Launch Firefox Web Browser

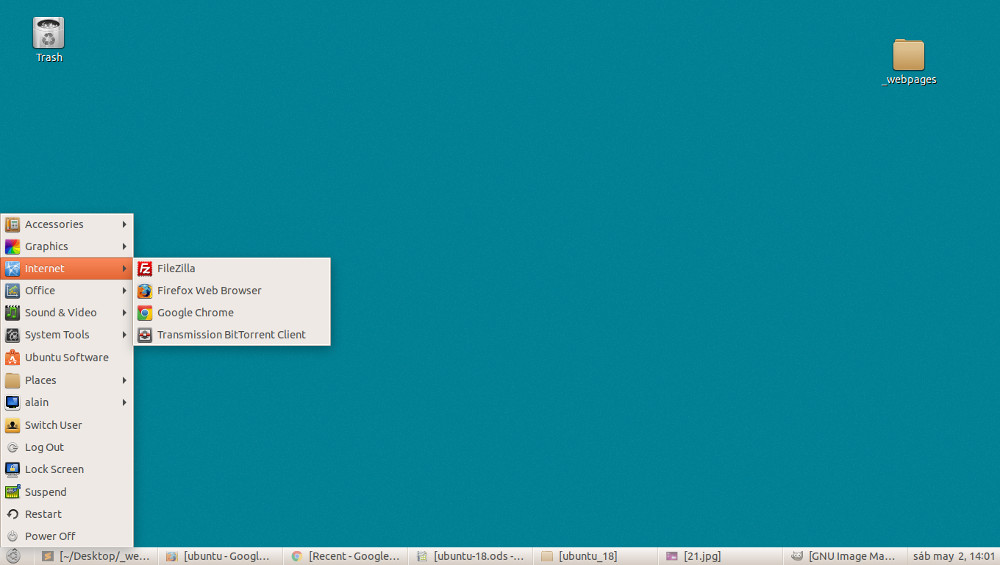tap(232, 291)
